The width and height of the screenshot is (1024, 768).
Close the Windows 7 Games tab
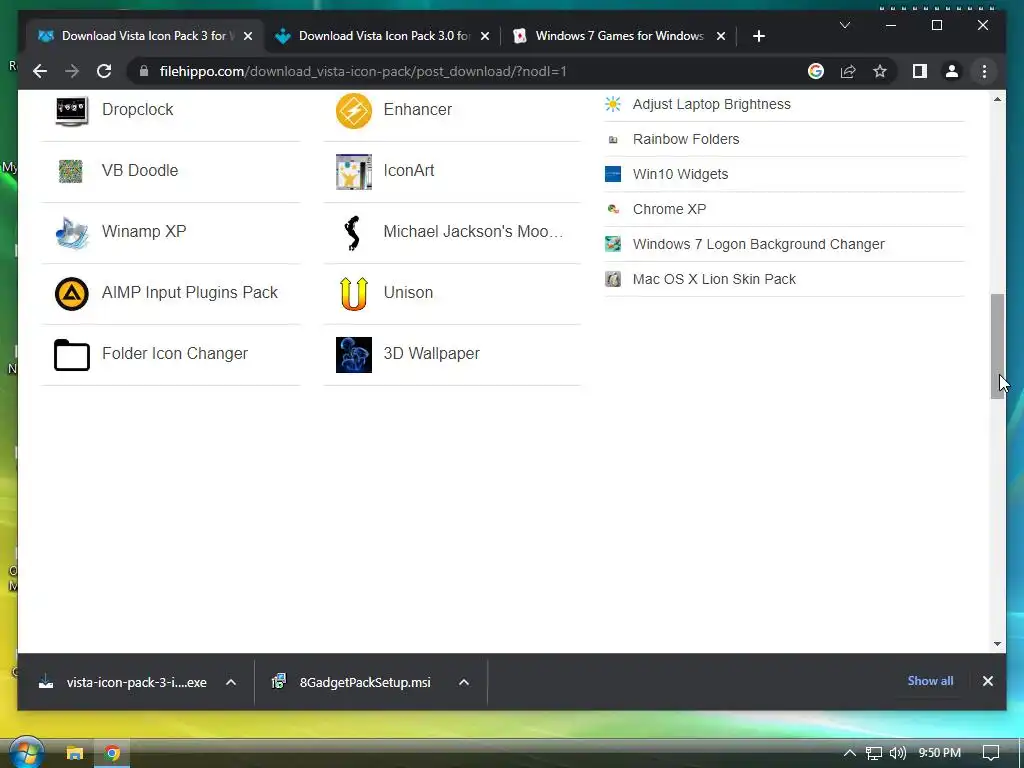[721, 36]
